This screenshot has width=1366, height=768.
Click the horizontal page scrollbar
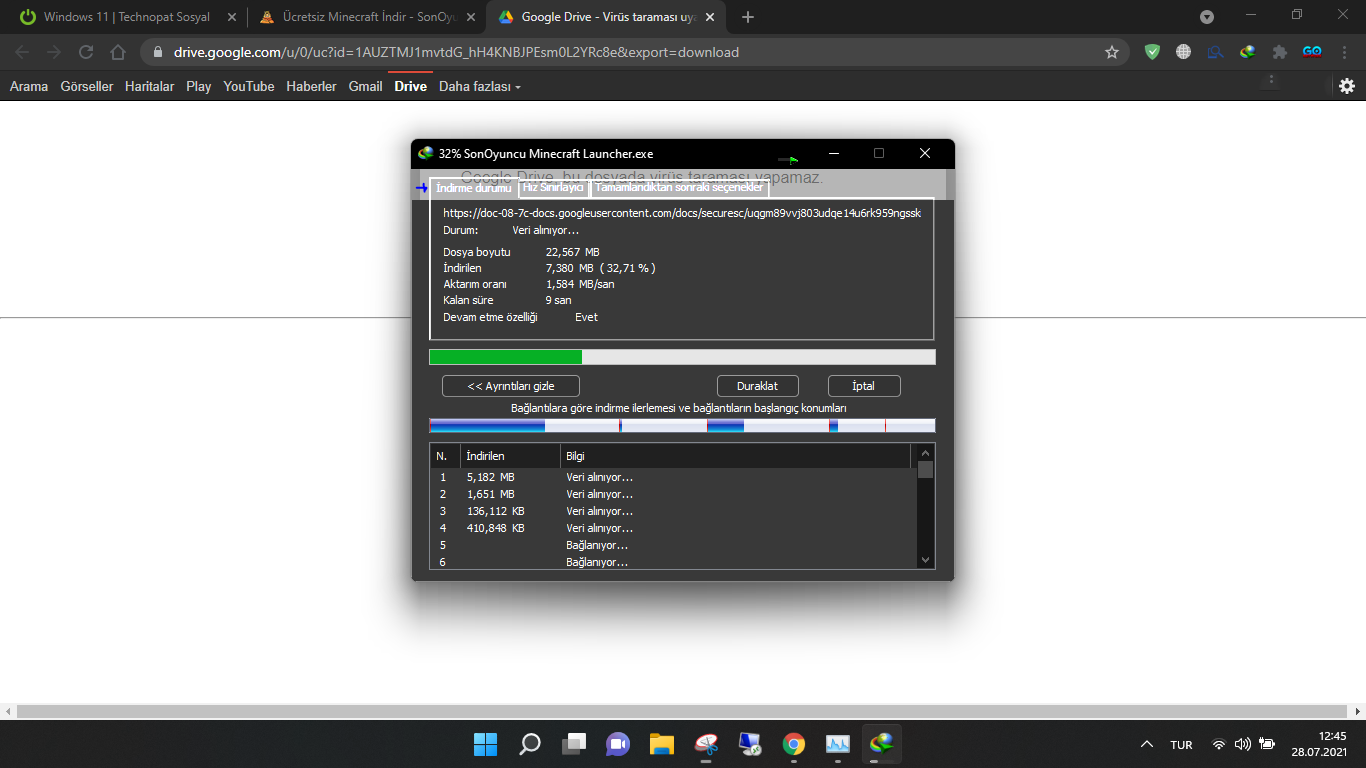(x=683, y=711)
